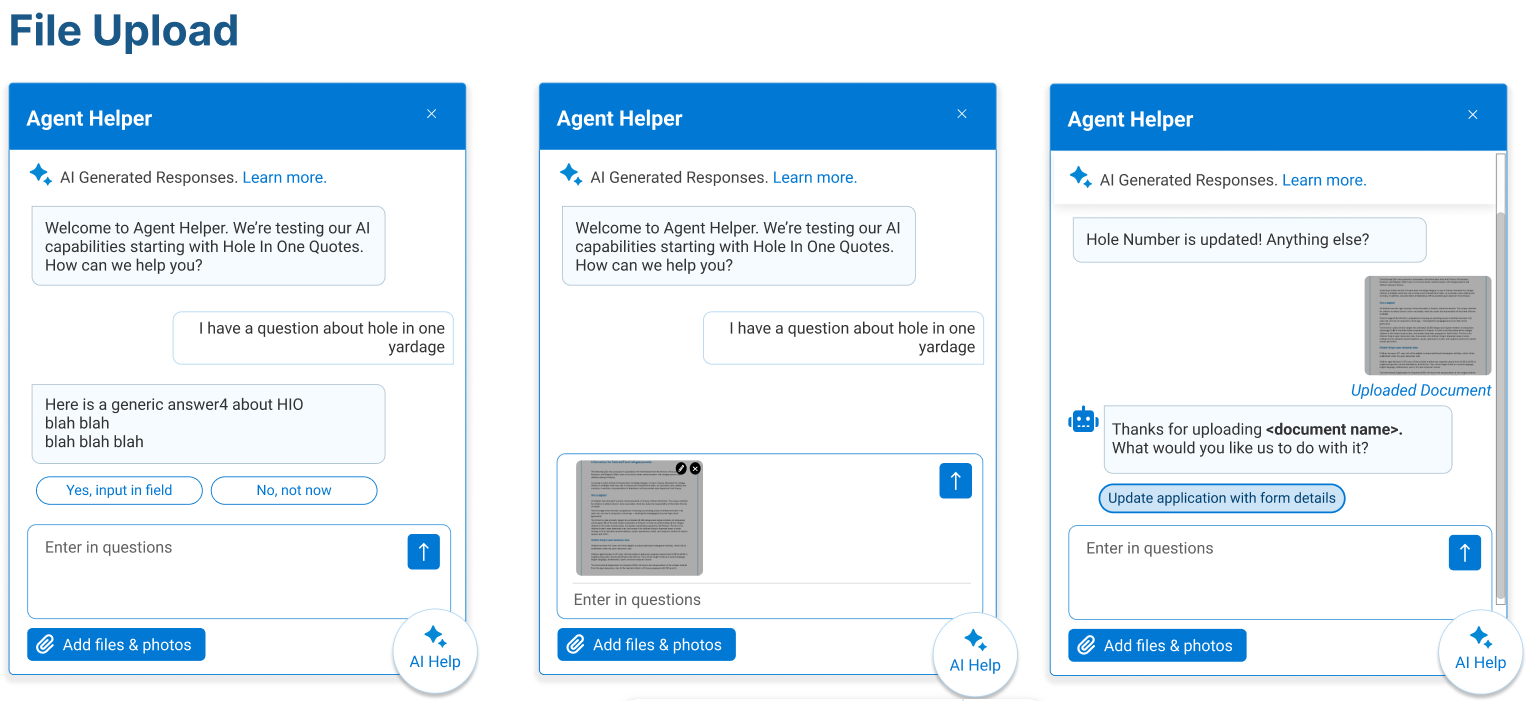Open AI Help in the panel with pending attachment

click(975, 653)
